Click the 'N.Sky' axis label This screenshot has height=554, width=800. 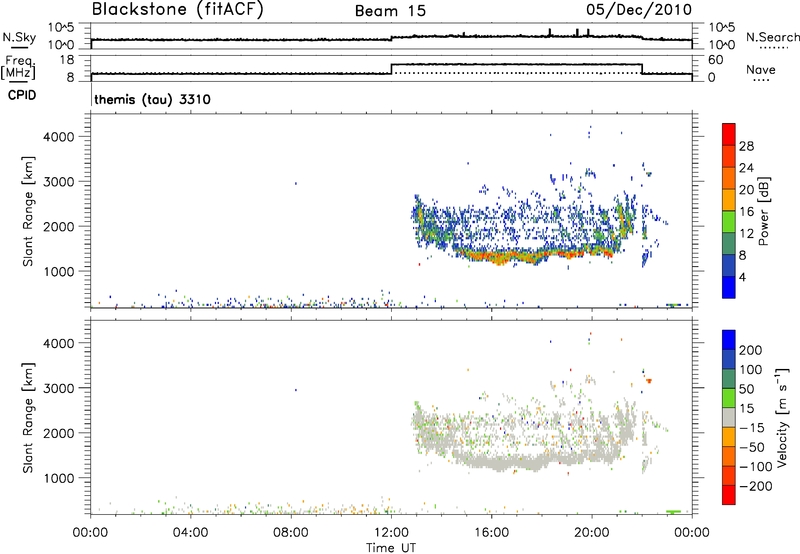[19, 37]
